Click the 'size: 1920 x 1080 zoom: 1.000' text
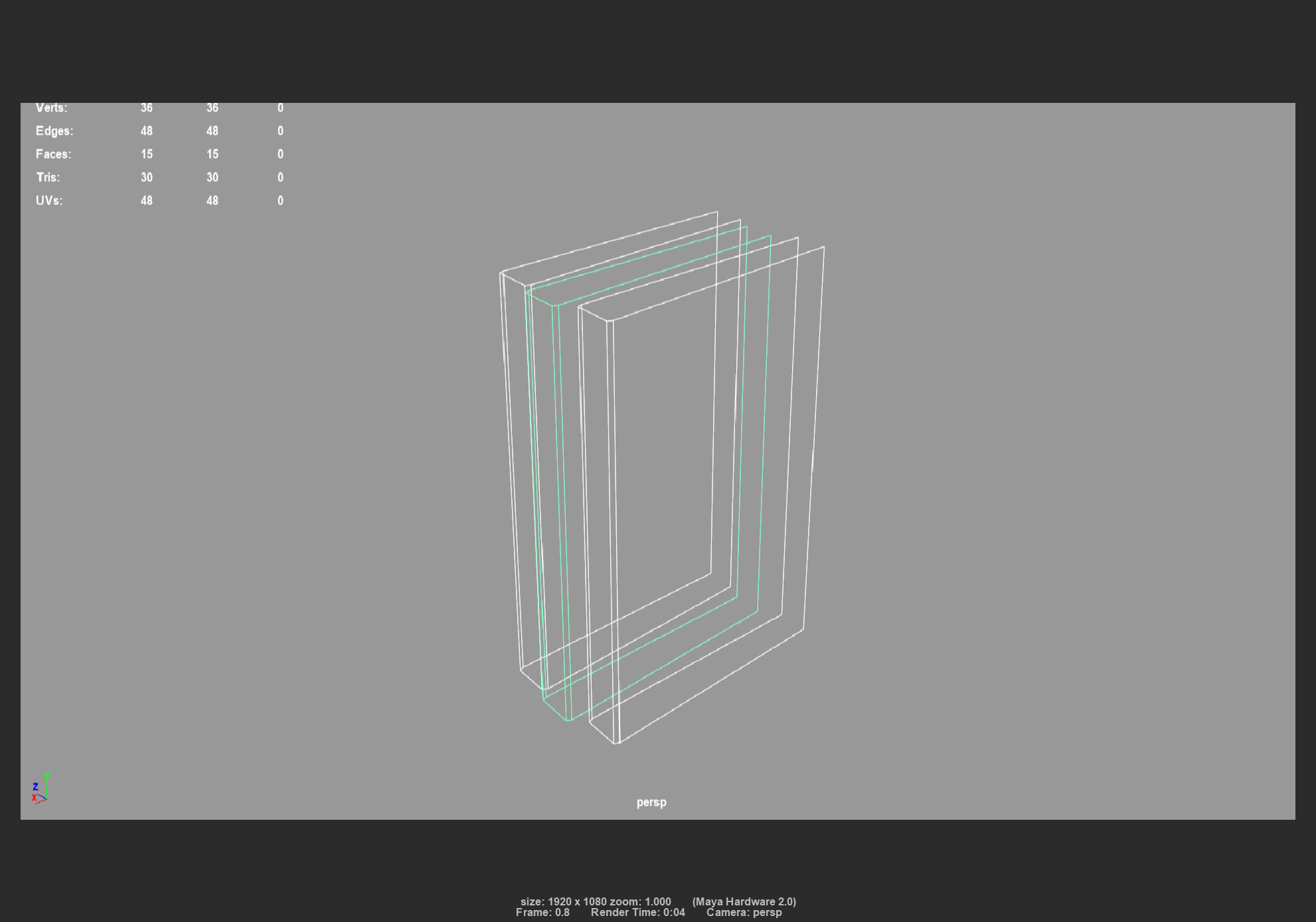Screen dimensions: 1316x922 pos(596,901)
